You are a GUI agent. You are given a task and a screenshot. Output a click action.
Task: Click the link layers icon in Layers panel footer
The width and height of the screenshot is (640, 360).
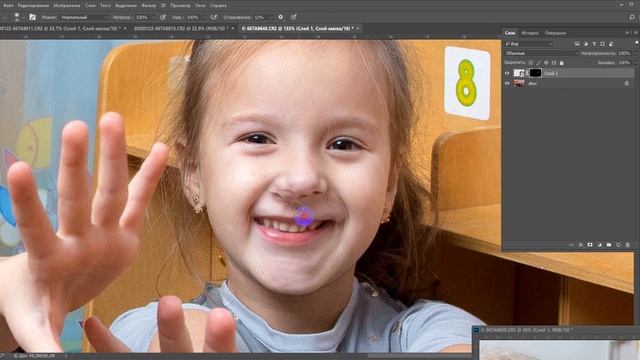point(571,245)
